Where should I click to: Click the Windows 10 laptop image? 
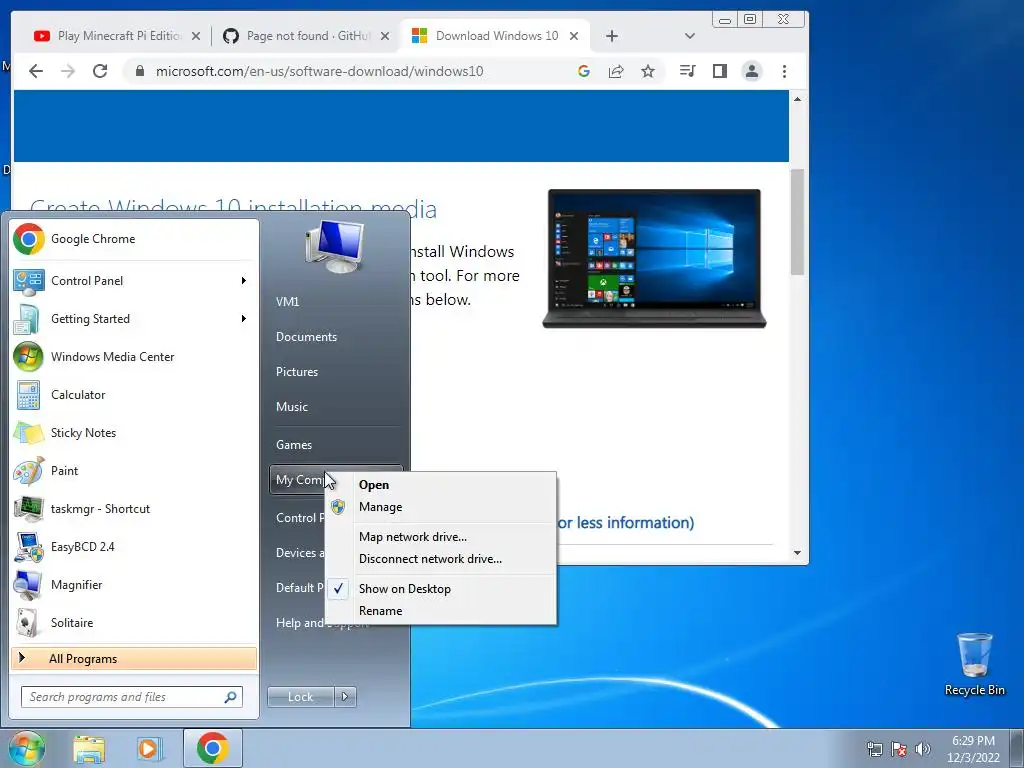click(654, 259)
